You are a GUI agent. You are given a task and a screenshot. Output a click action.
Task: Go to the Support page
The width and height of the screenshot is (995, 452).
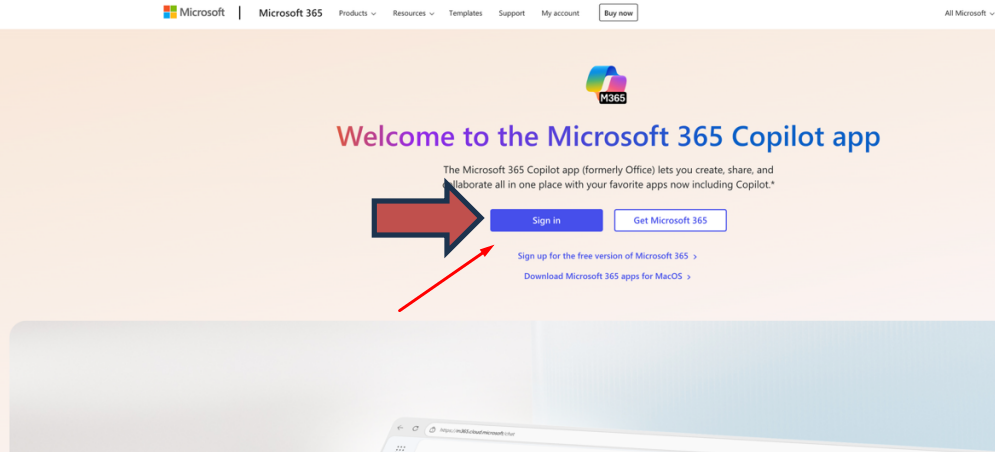[511, 13]
